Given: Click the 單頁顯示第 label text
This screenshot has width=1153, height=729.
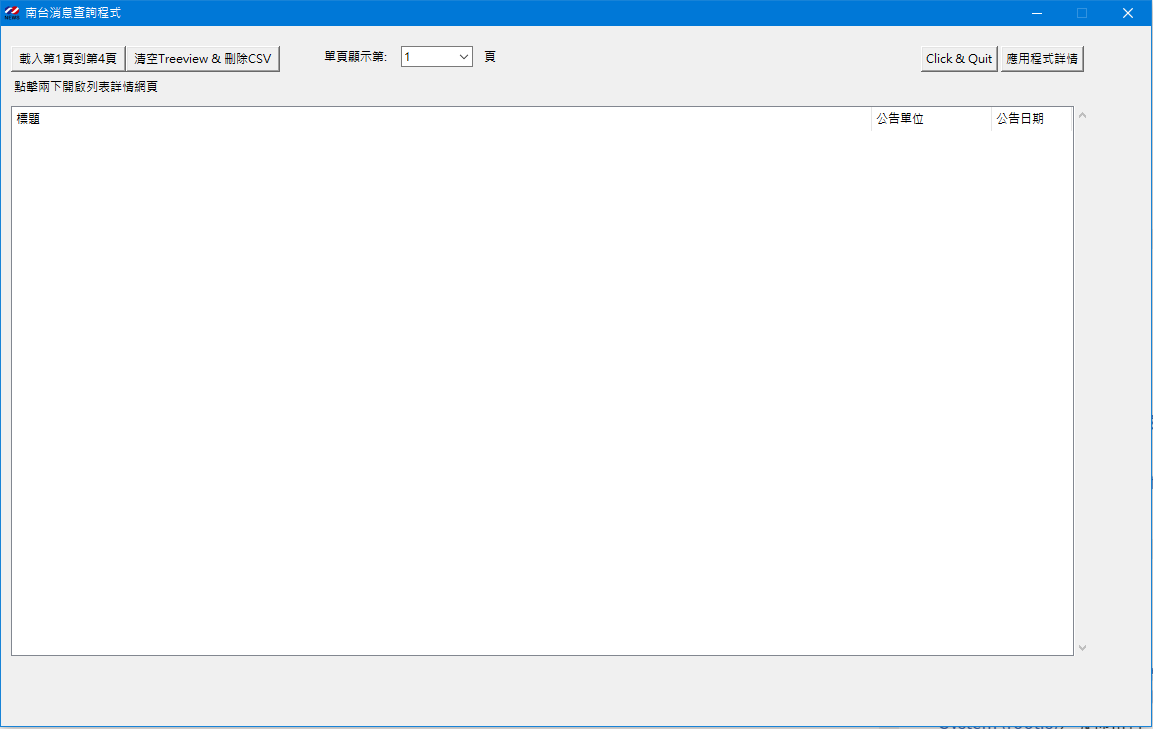Looking at the screenshot, I should click(x=355, y=57).
